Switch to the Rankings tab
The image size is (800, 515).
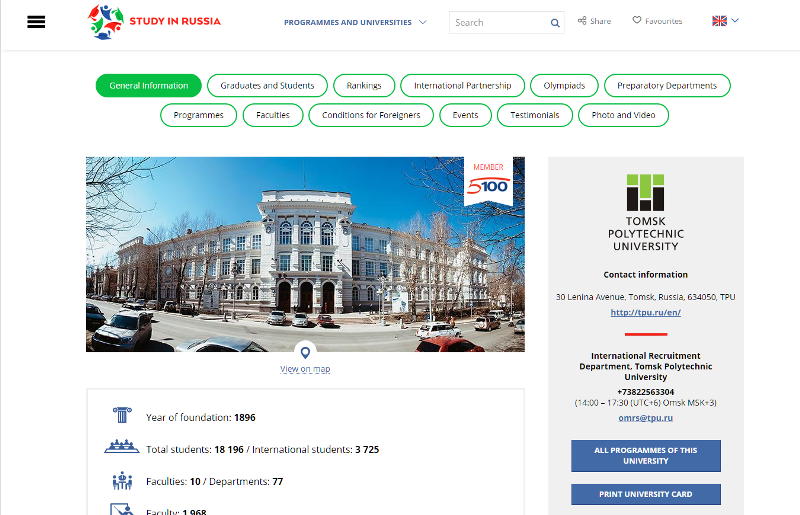[x=364, y=86]
